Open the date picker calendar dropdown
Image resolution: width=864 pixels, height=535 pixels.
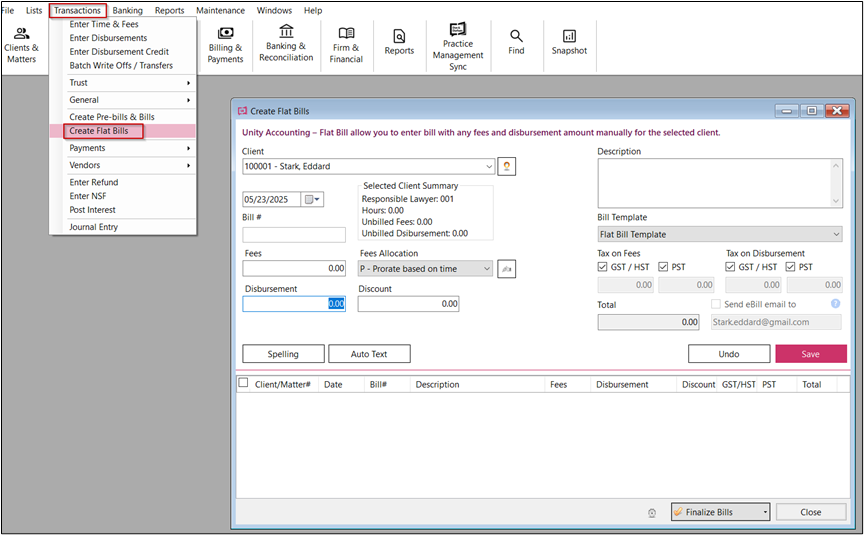point(312,199)
